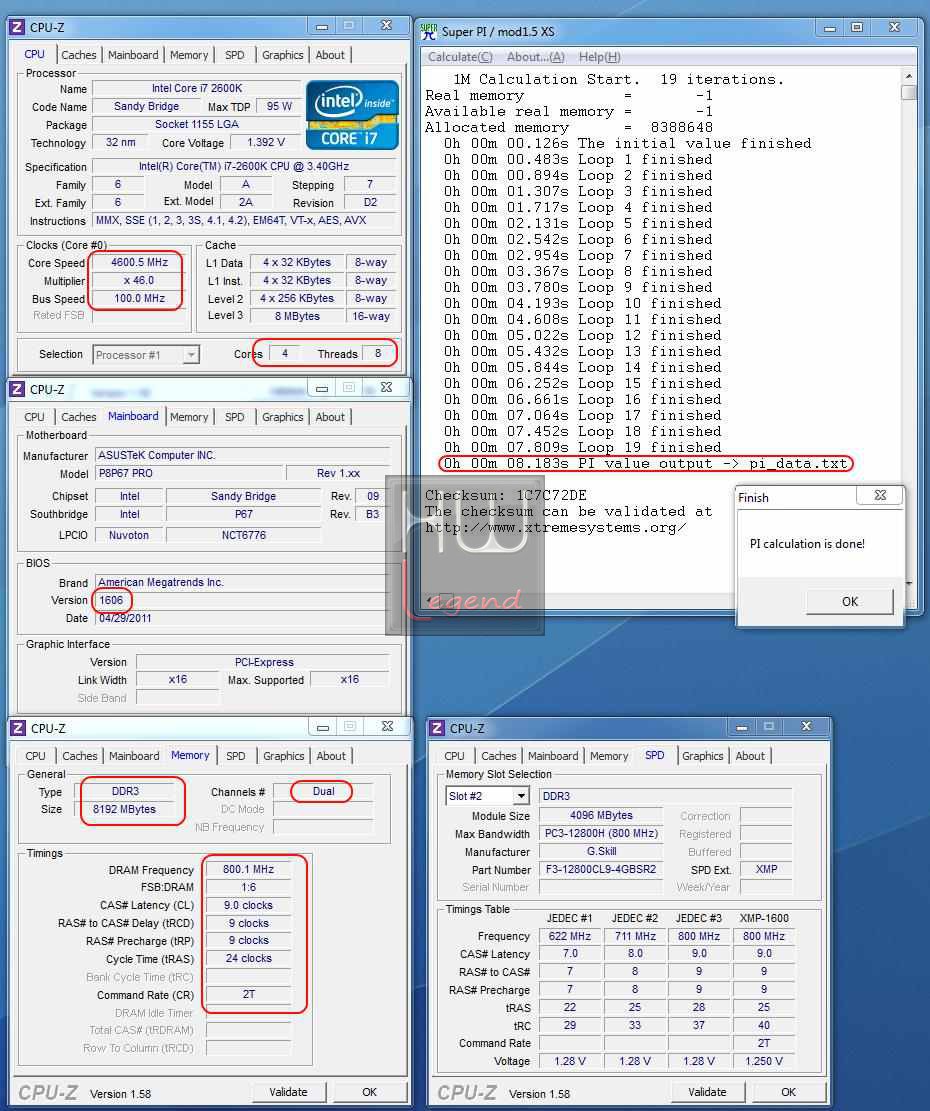Click the Super PI title bar icon
The height and width of the screenshot is (1111, 930).
click(429, 31)
